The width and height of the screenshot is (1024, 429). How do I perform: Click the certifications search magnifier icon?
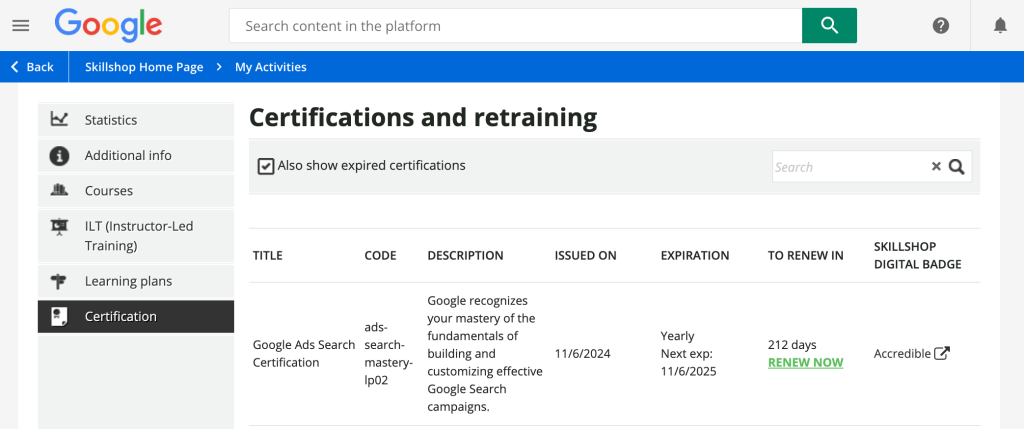click(x=957, y=167)
